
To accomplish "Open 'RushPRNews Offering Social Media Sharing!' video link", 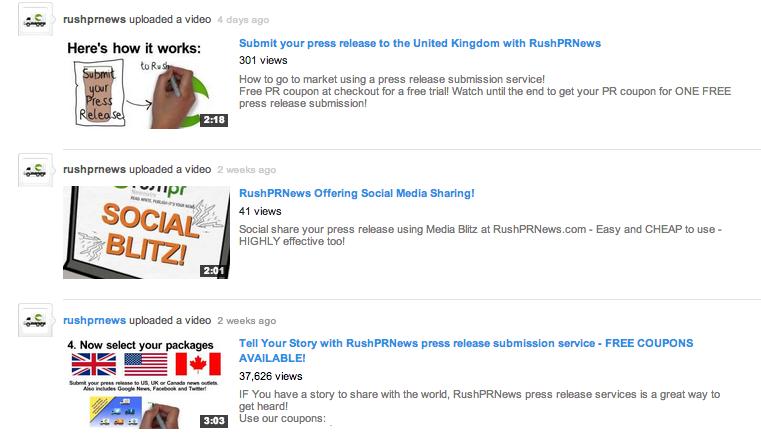I will [357, 193].
